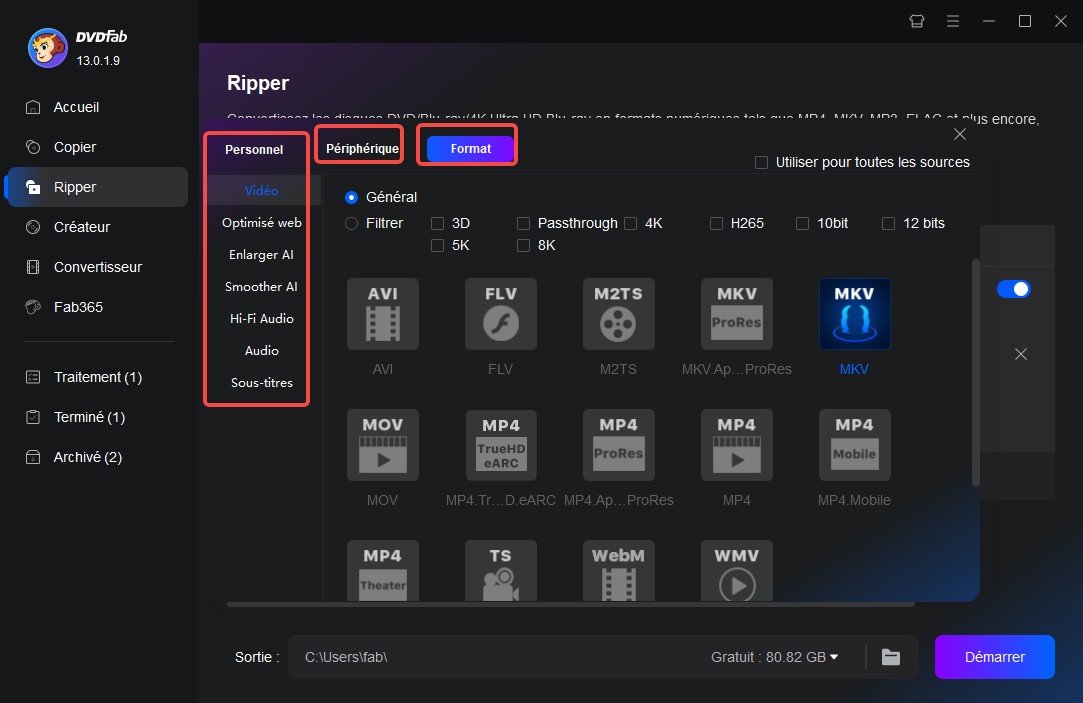
Task: Check the Passthrough filter checkbox
Action: pyautogui.click(x=524, y=224)
